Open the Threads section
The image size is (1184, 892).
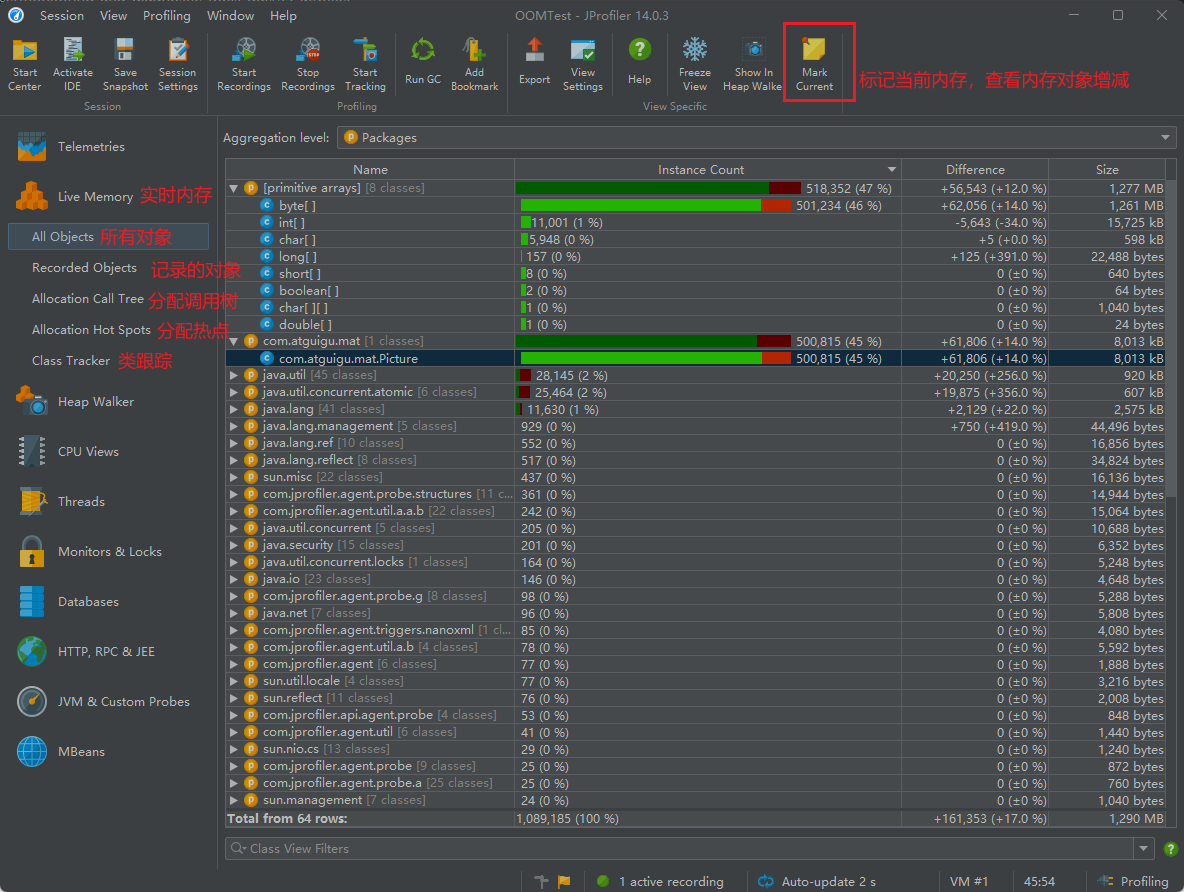61,502
